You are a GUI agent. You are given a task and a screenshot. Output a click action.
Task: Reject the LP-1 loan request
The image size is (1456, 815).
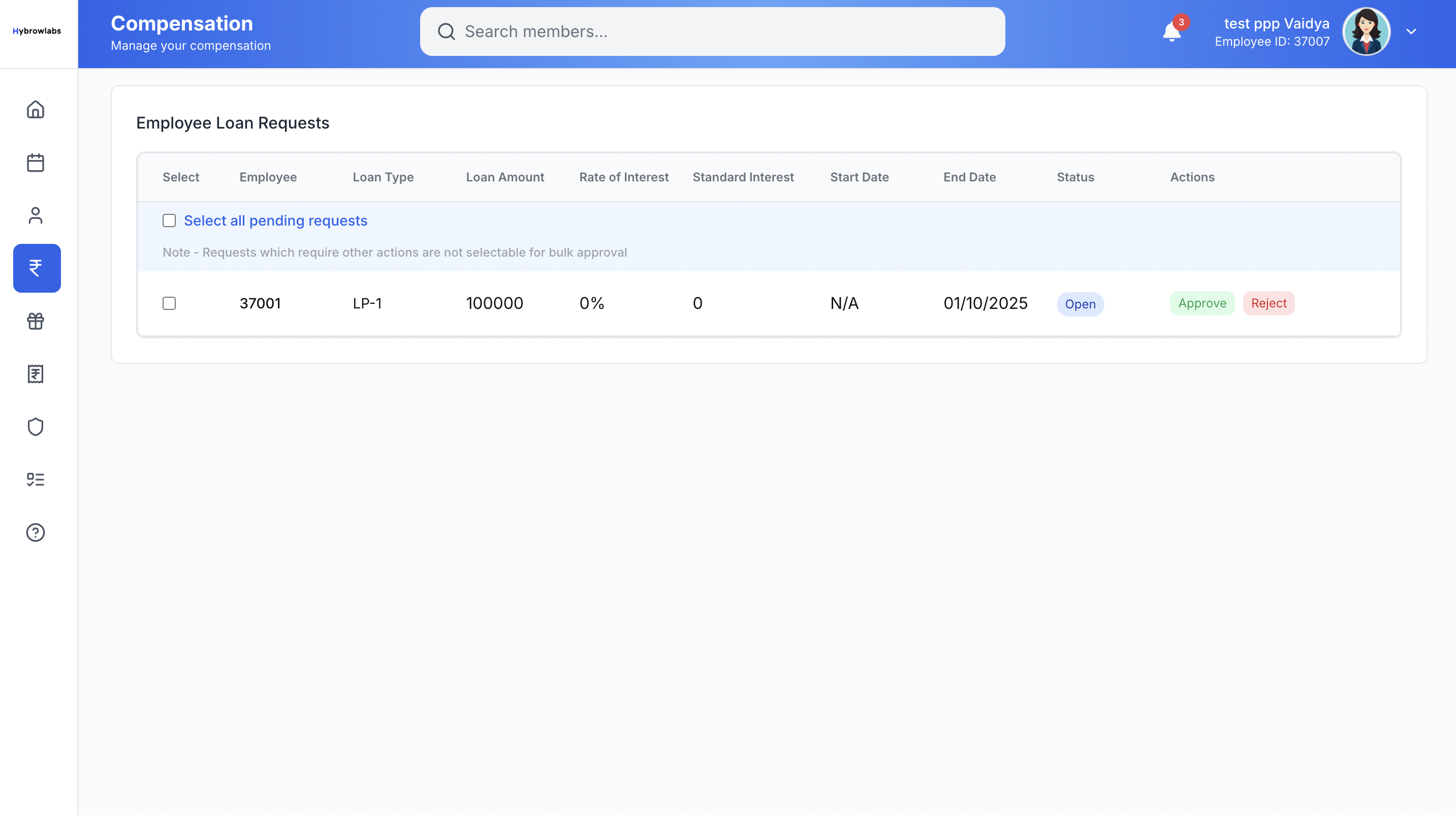1269,303
